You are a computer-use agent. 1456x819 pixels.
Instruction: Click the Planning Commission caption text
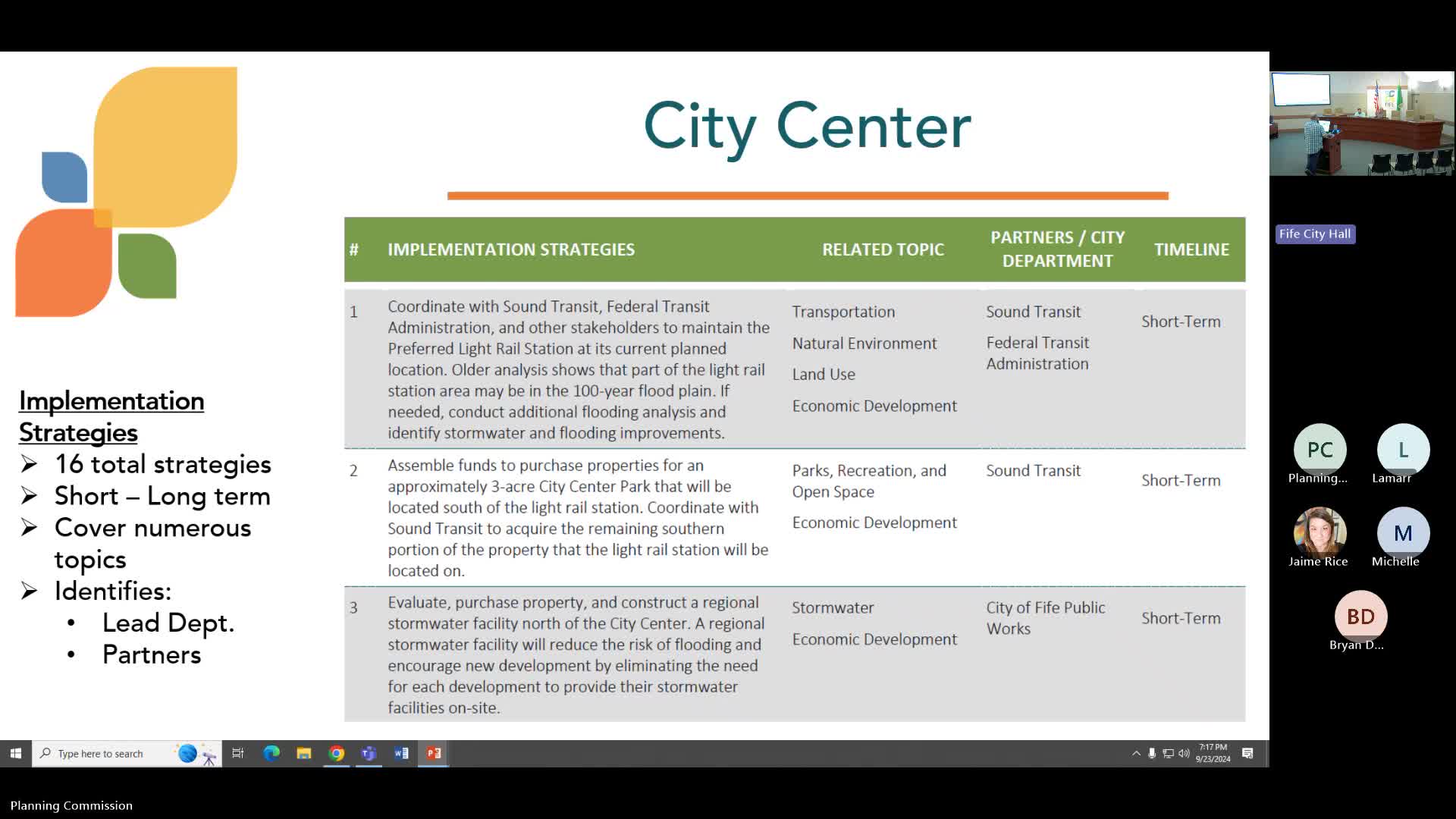(71, 805)
